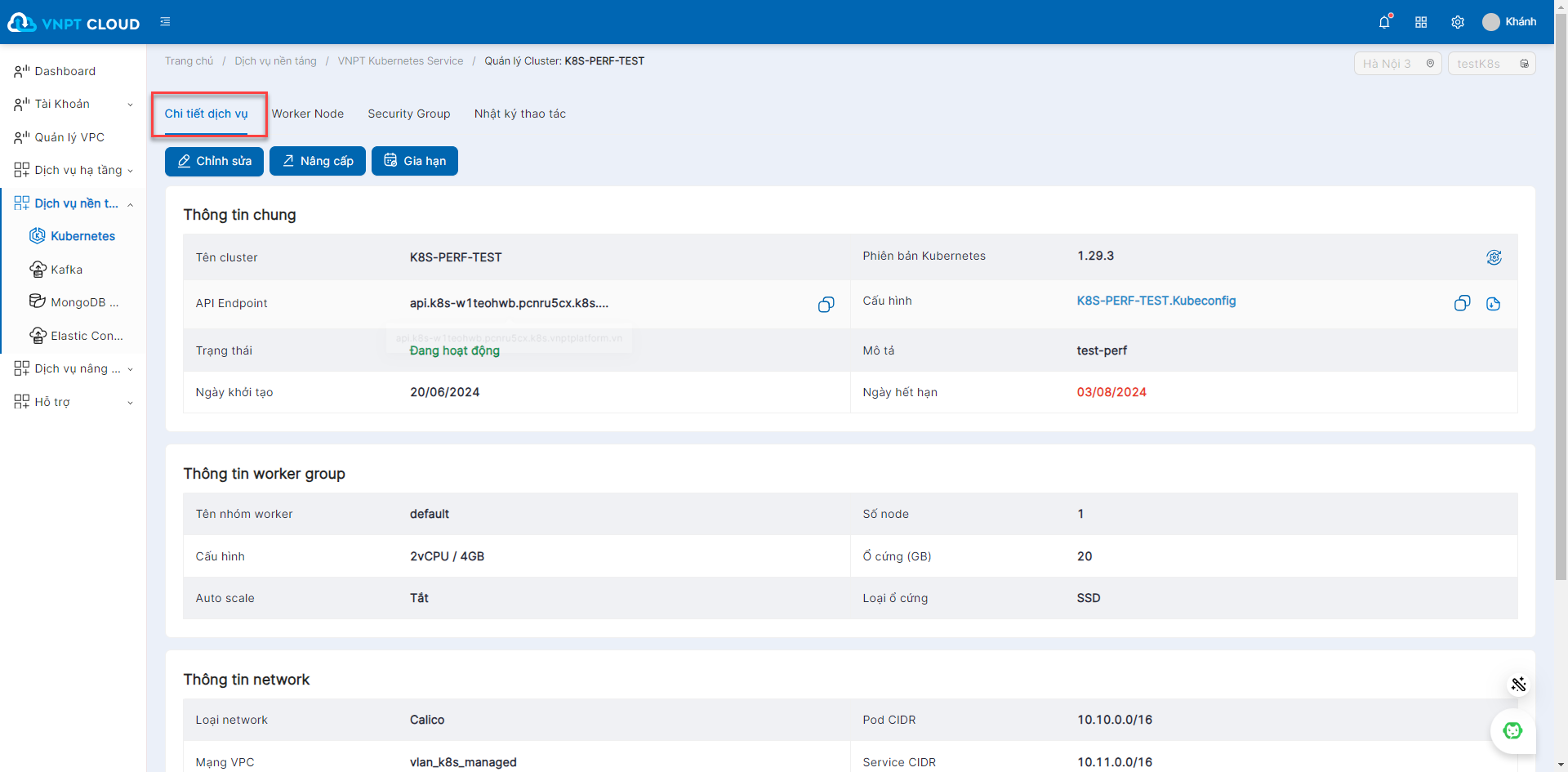Switch to Worker Node tab

[x=308, y=114]
